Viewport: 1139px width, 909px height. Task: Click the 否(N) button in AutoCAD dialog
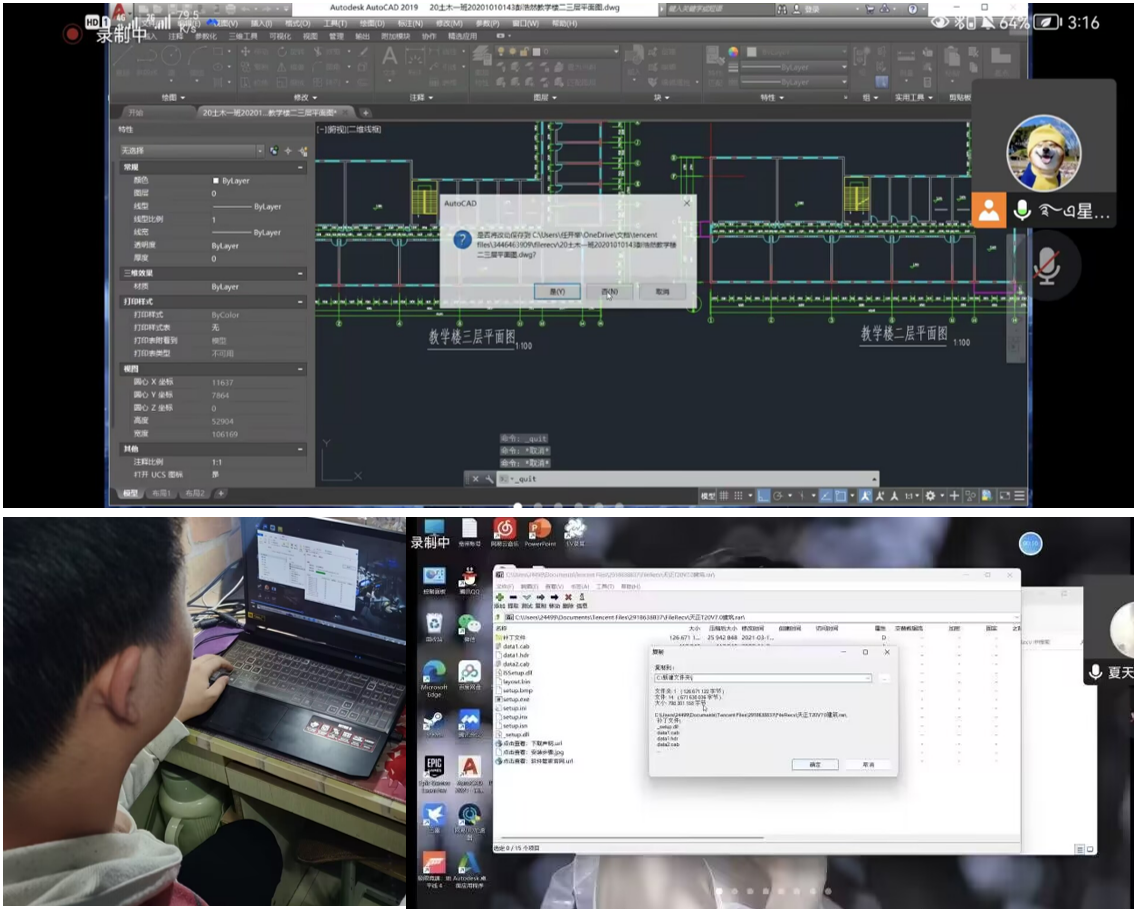click(x=609, y=291)
